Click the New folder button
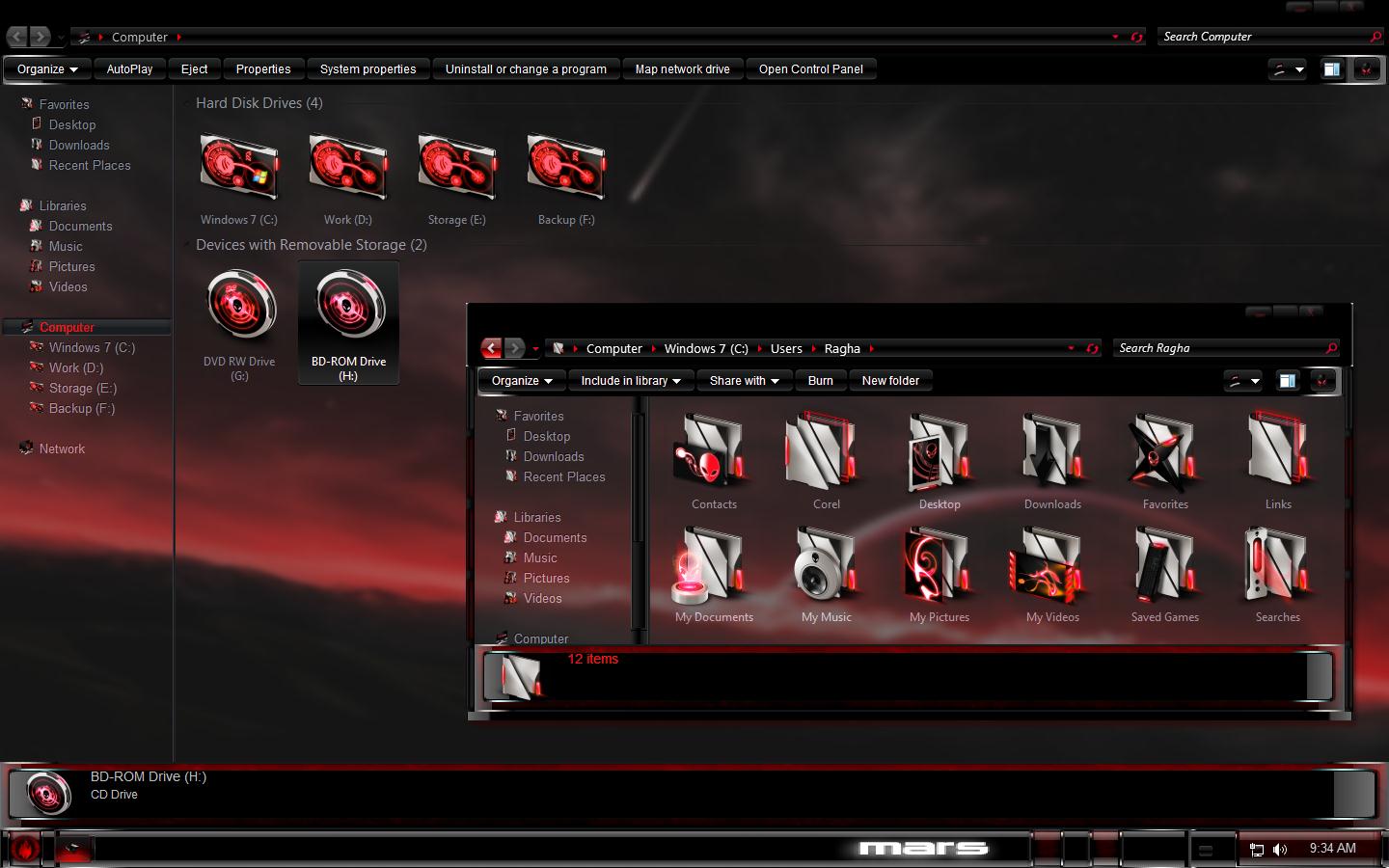Screen dimensions: 1389x868 point(890,380)
